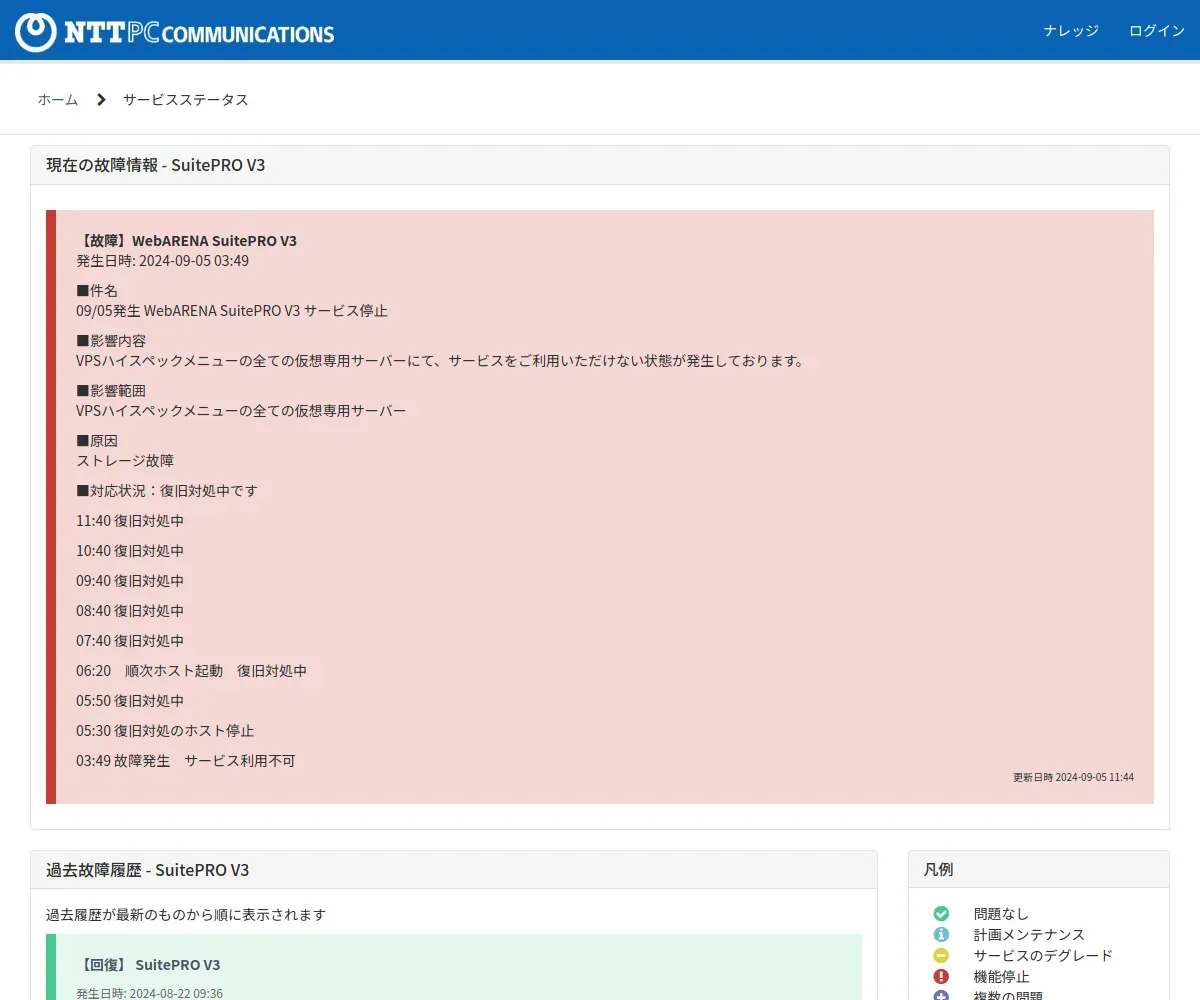The height and width of the screenshot is (1000, 1200).
Task: Click 更新日時 2024-09-05 11:44 timestamp
Action: click(1073, 777)
